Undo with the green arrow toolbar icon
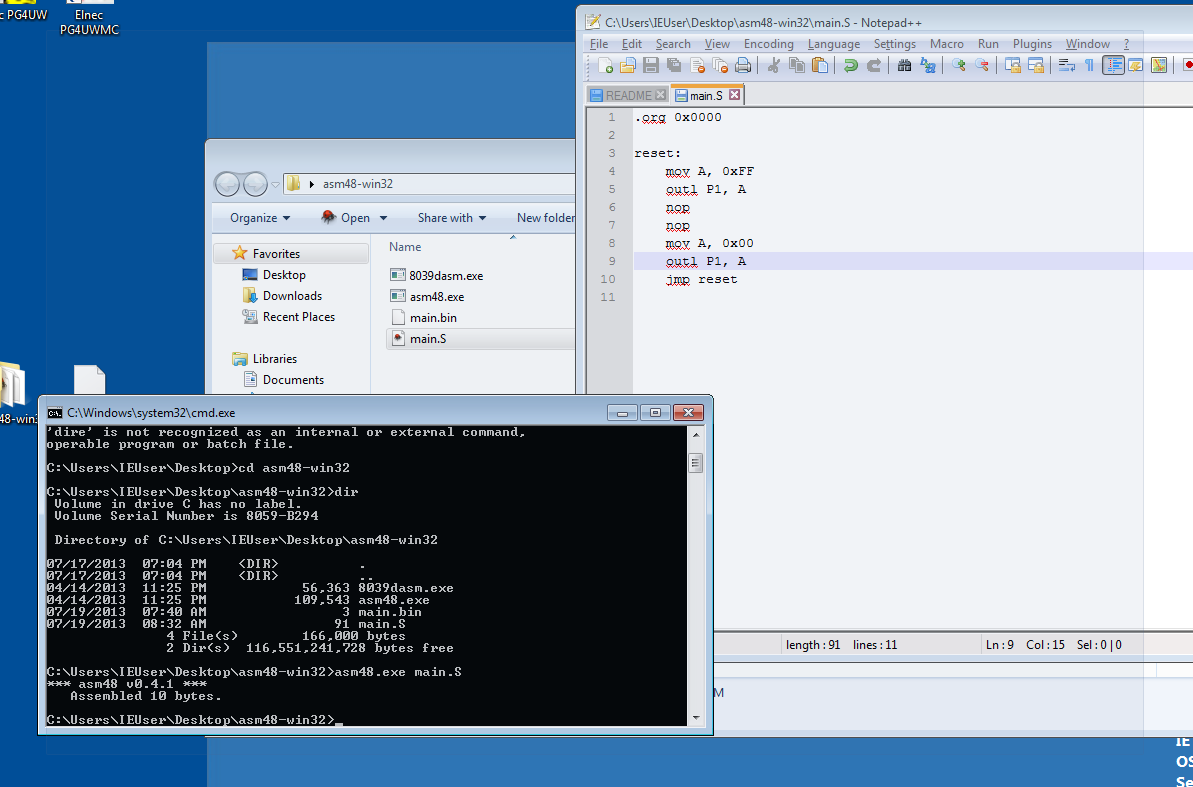This screenshot has height=787, width=1193. [x=851, y=66]
